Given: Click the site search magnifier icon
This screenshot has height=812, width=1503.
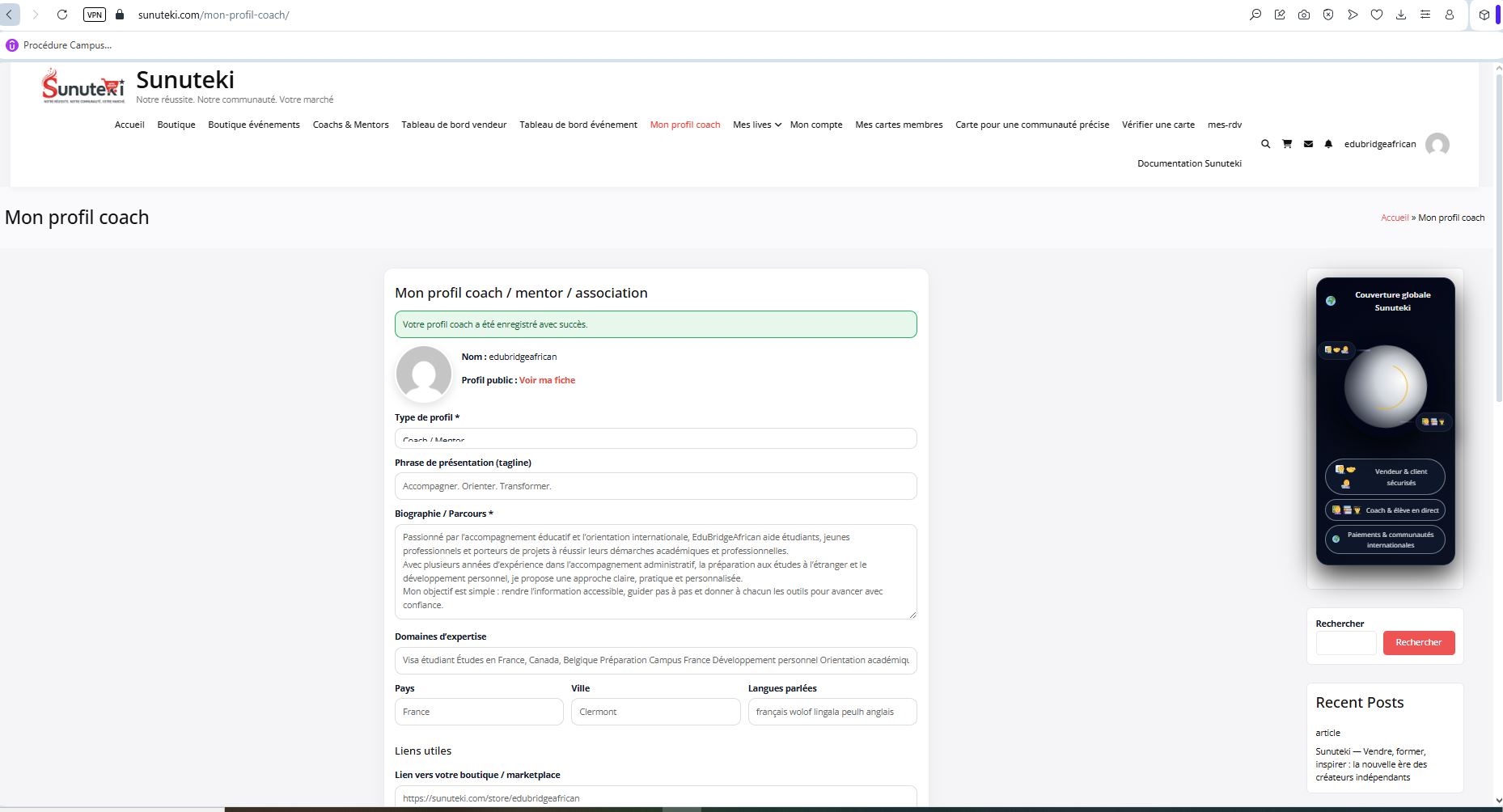Looking at the screenshot, I should [1265, 144].
